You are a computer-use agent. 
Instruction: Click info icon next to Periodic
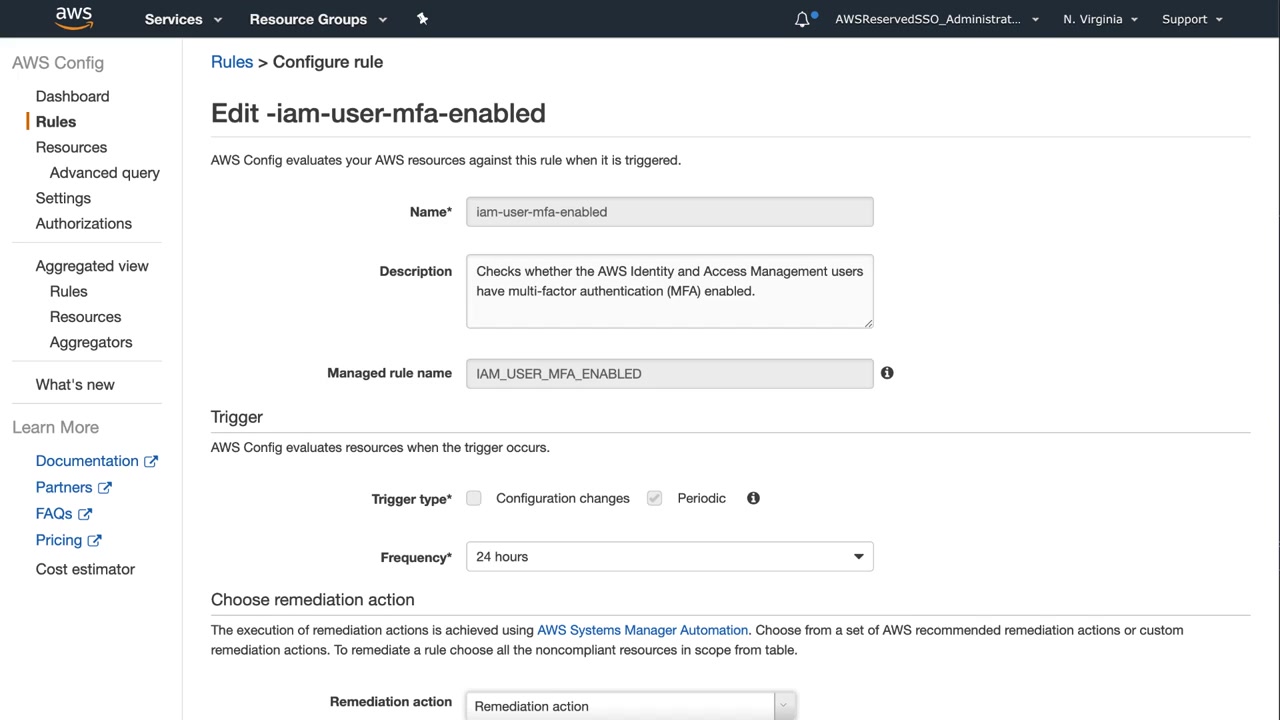pyautogui.click(x=753, y=498)
